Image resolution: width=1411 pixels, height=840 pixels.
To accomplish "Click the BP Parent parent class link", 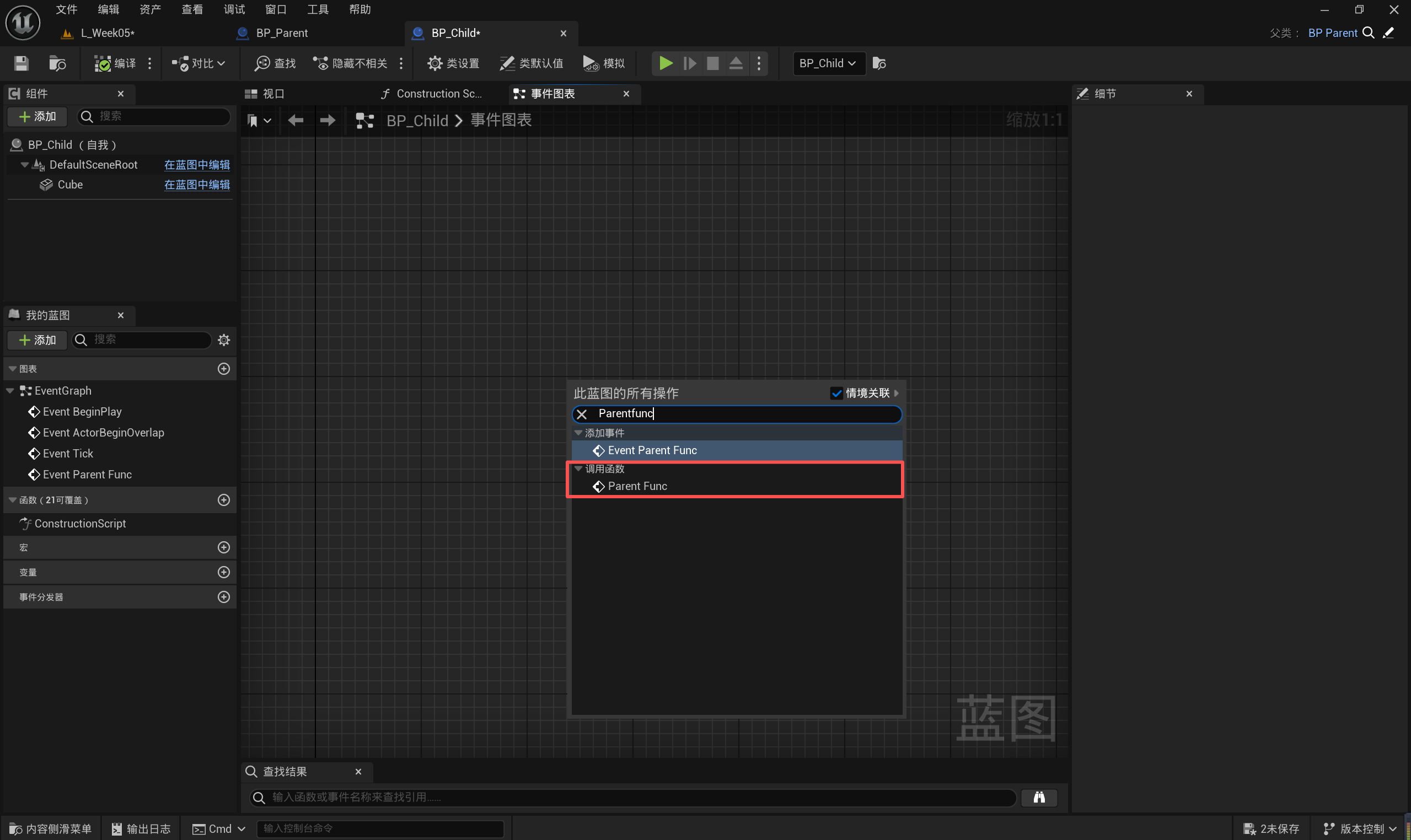I will click(1332, 33).
